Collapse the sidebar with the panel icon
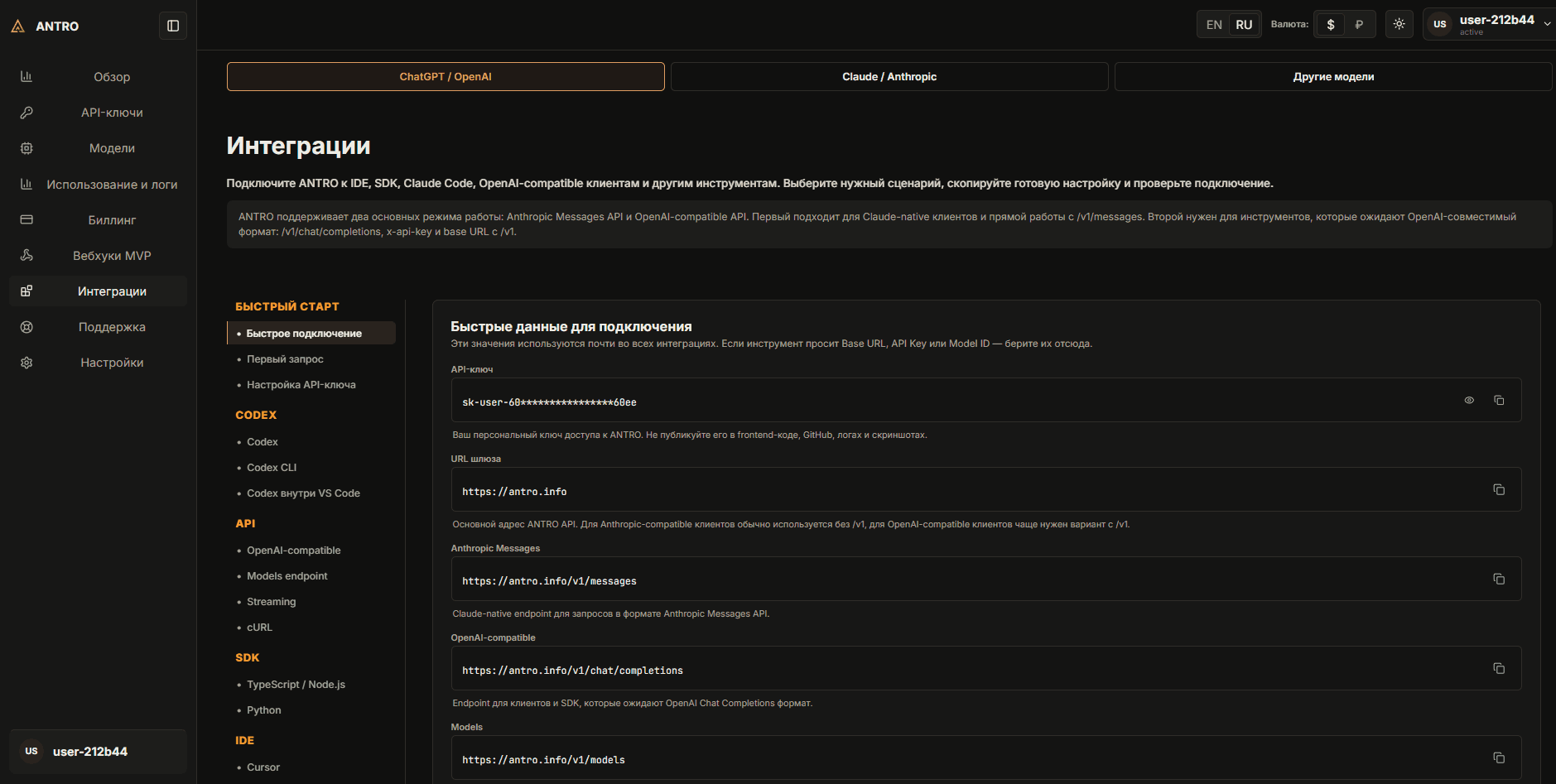Image resolution: width=1556 pixels, height=784 pixels. click(x=173, y=26)
